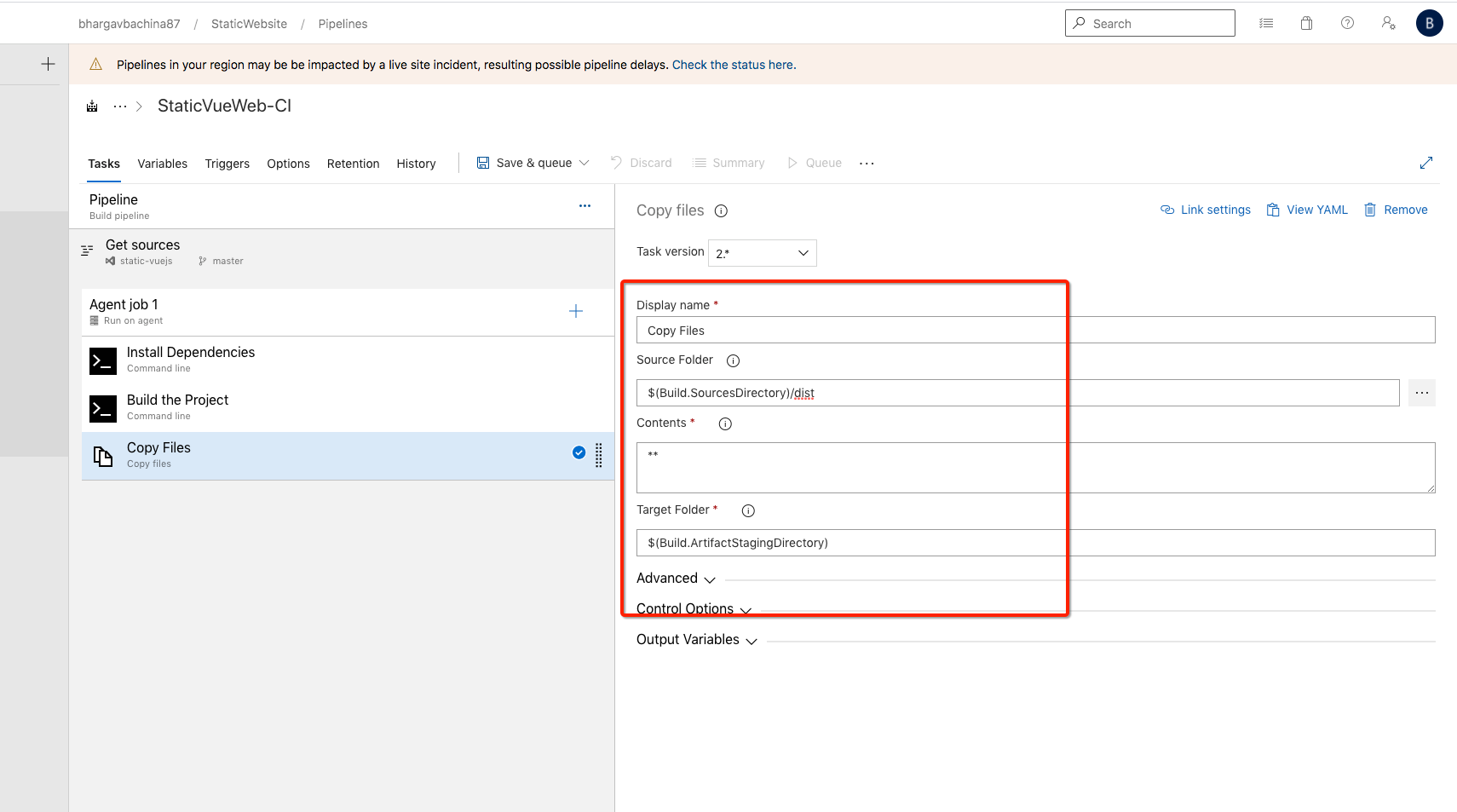Image resolution: width=1457 pixels, height=812 pixels.
Task: Open Pipeline more options ellipsis
Action: click(585, 205)
